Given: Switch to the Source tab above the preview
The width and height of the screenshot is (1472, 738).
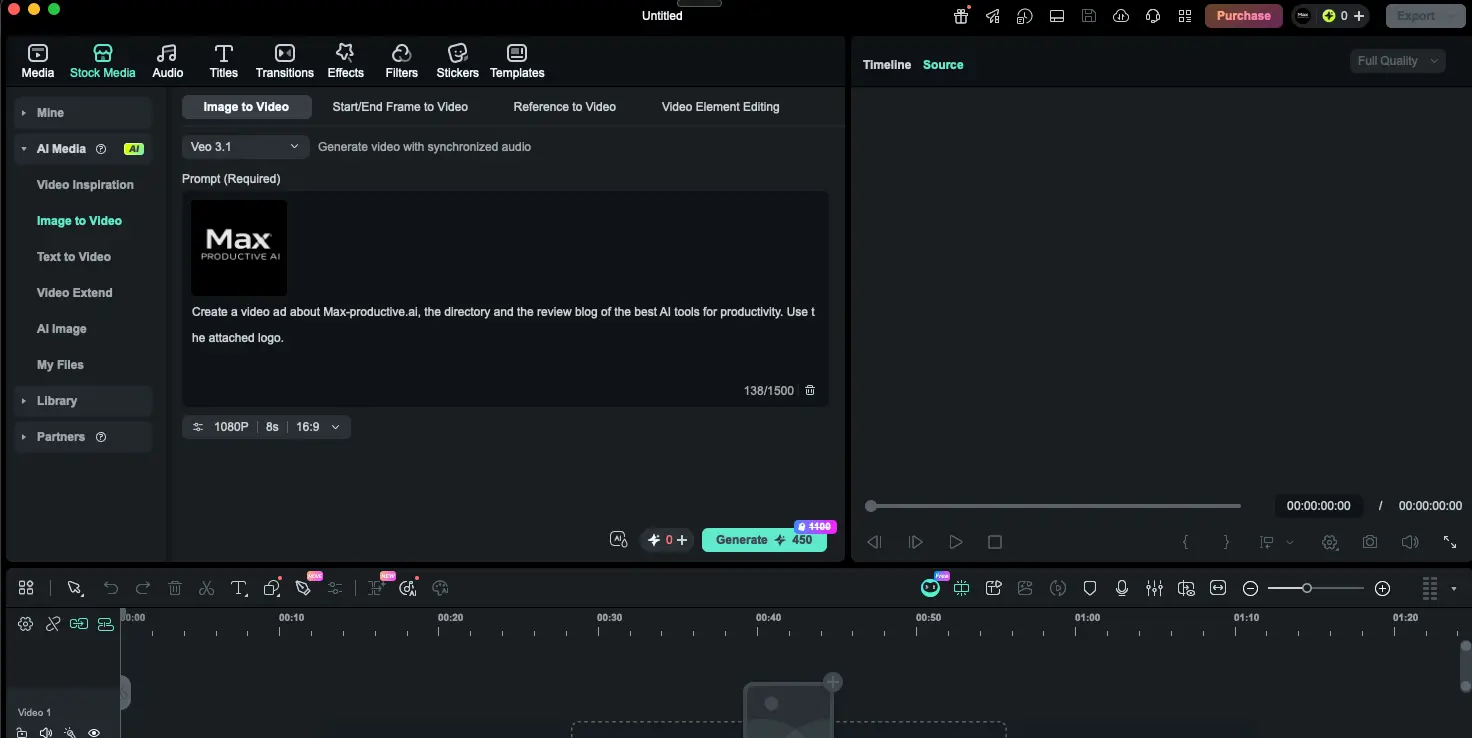Looking at the screenshot, I should (x=942, y=64).
